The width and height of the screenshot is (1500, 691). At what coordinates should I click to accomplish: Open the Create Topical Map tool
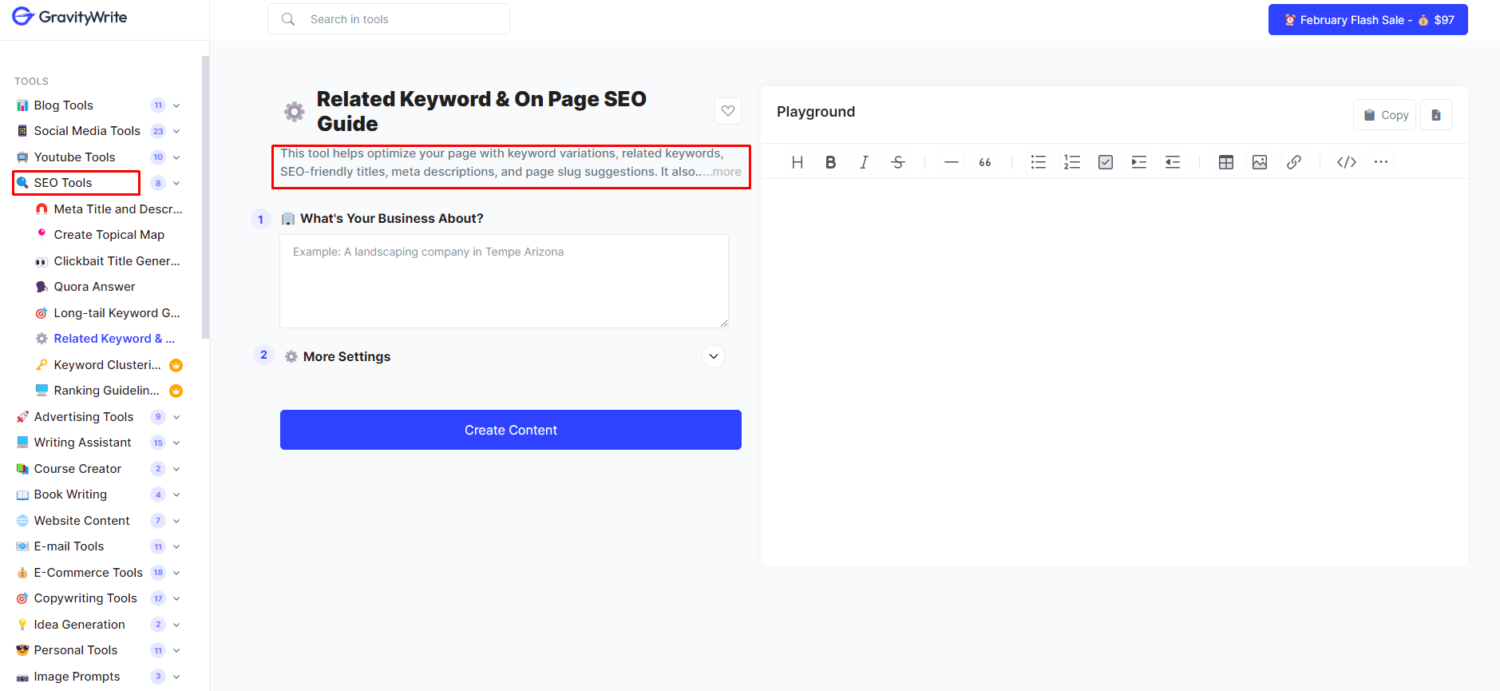click(109, 235)
